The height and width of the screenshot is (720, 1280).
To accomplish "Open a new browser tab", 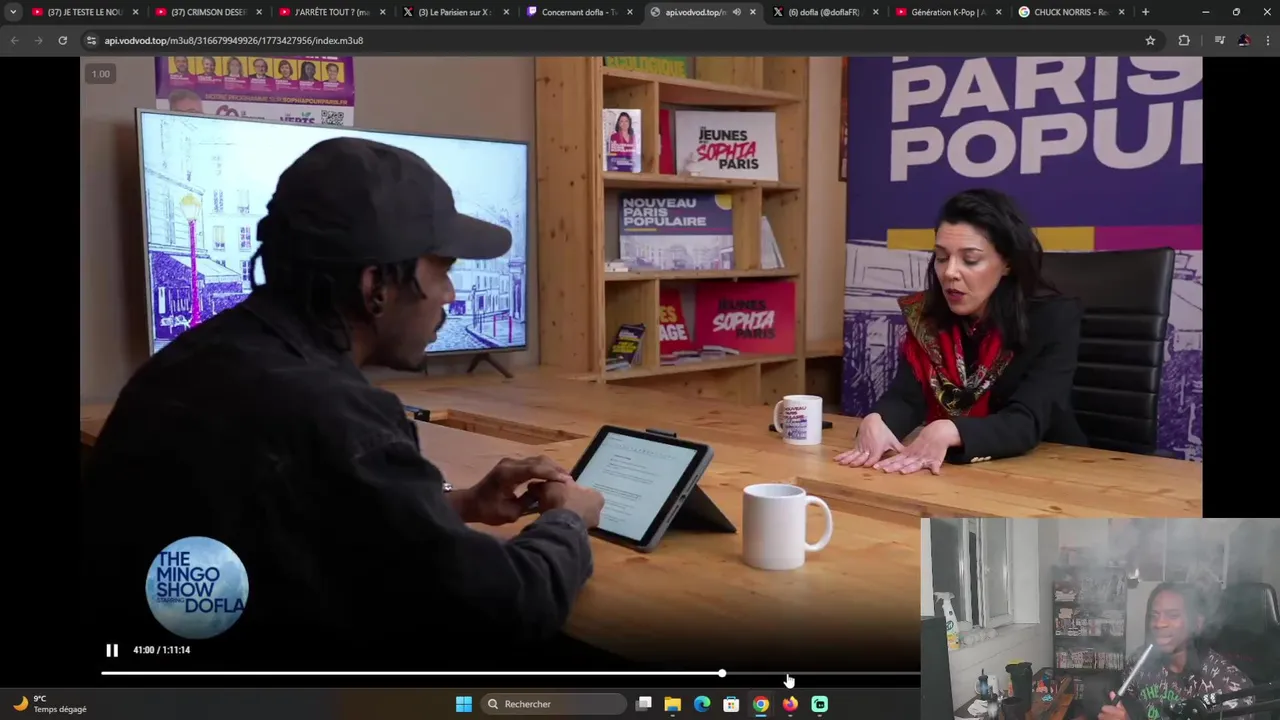I will 1145,12.
